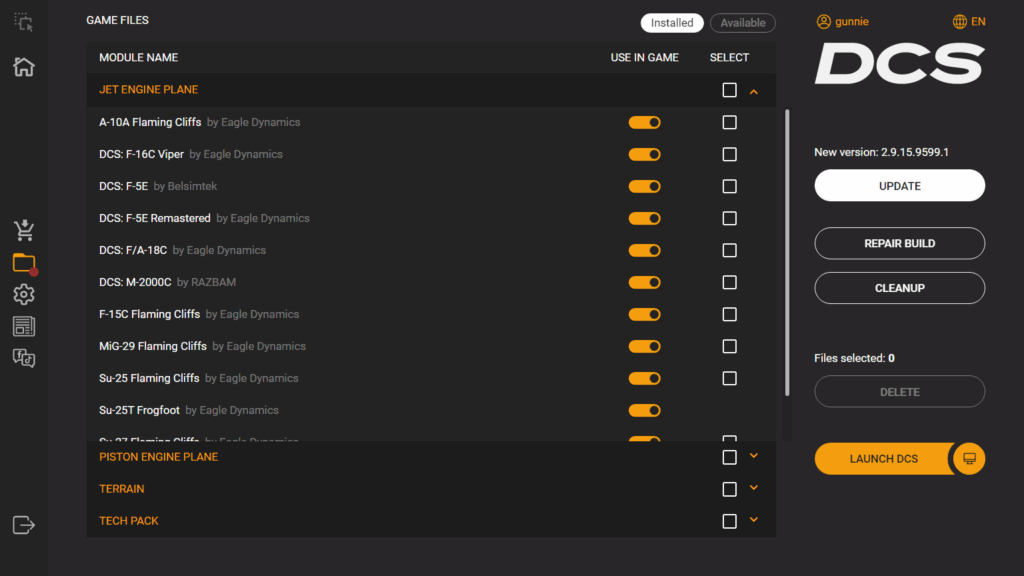1024x576 pixels.
Task: Open the shop cart icon
Action: point(24,230)
